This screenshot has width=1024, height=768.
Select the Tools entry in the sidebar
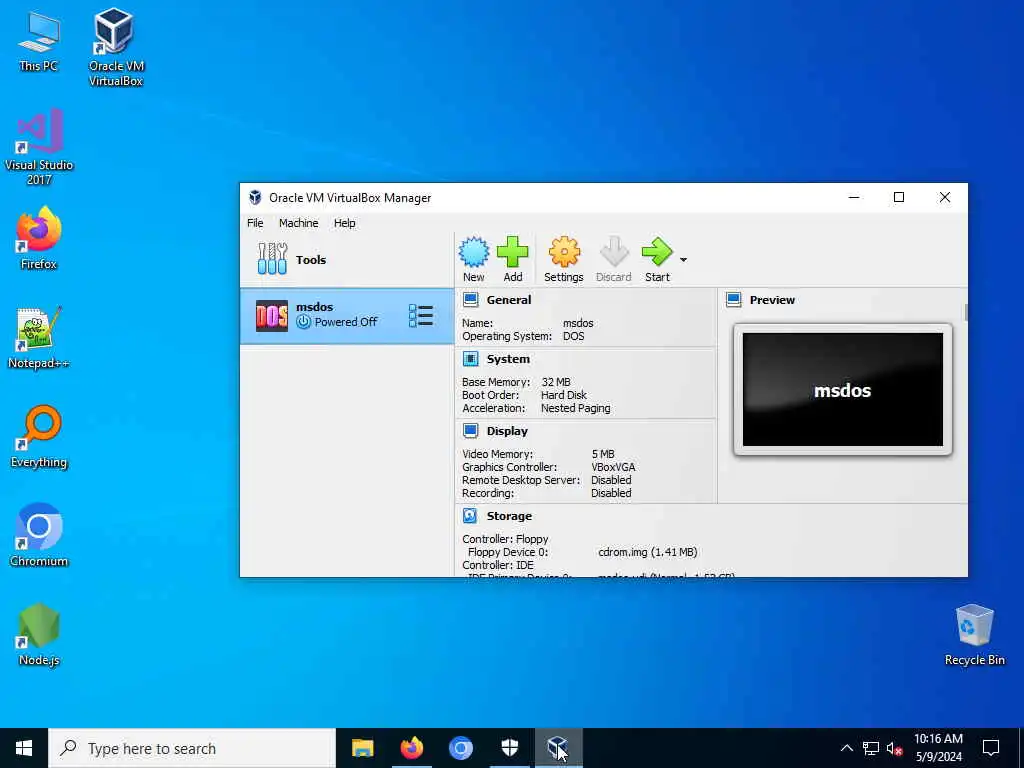click(347, 259)
